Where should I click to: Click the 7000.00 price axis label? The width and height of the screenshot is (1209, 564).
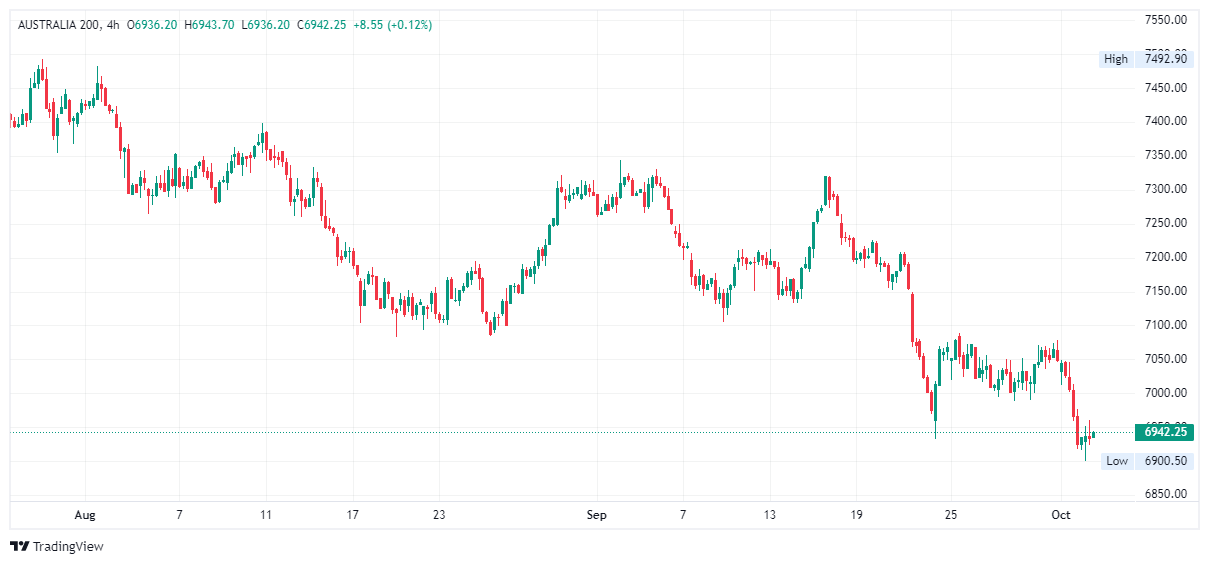click(1165, 393)
